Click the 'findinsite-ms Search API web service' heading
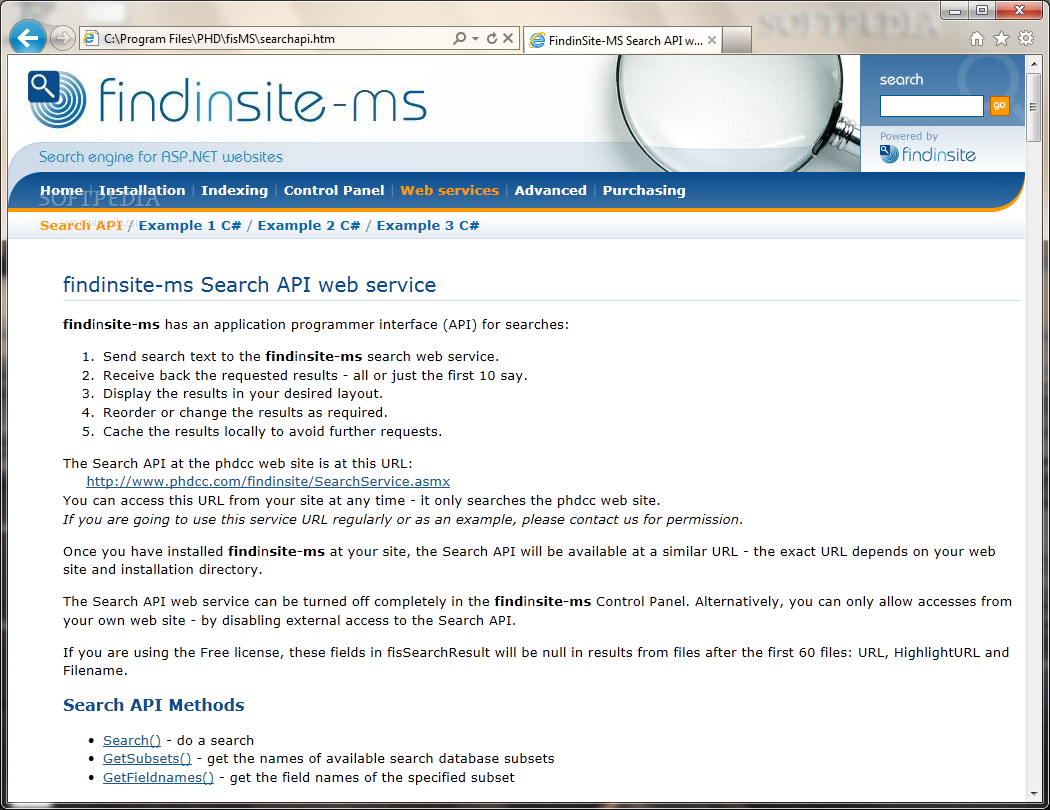This screenshot has height=810, width=1050. (x=249, y=285)
